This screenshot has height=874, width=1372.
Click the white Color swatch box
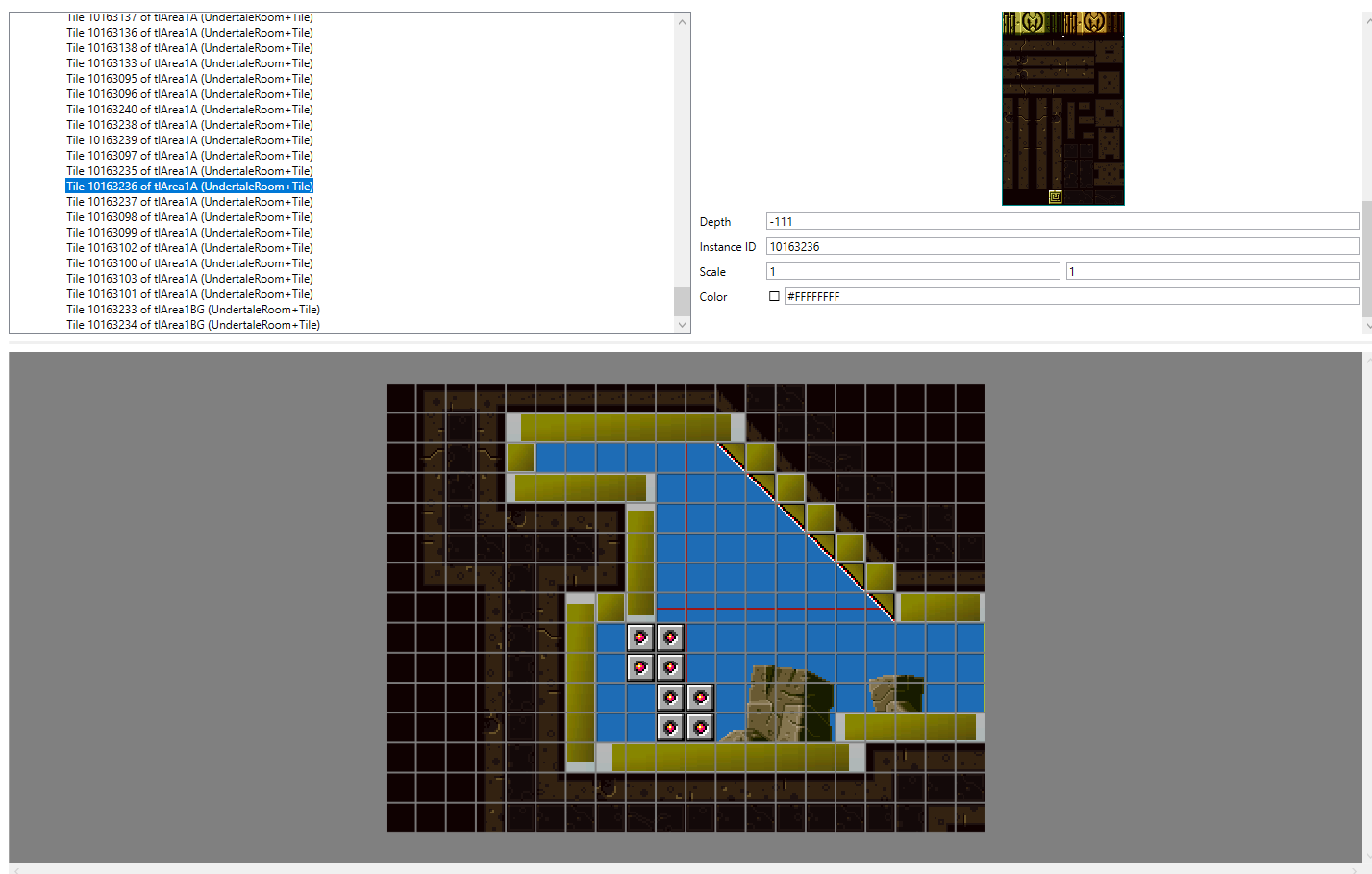[774, 297]
